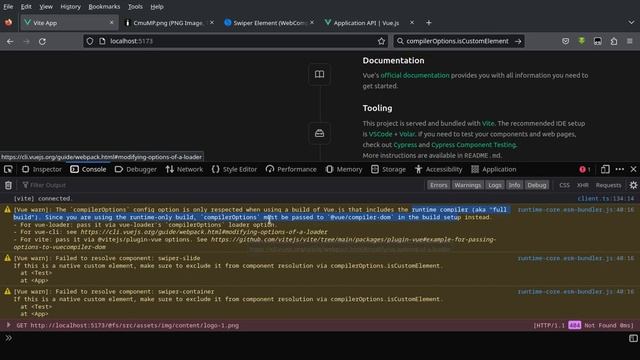Activate the element picker tool
Screen dimensions: 640x360
point(8,169)
